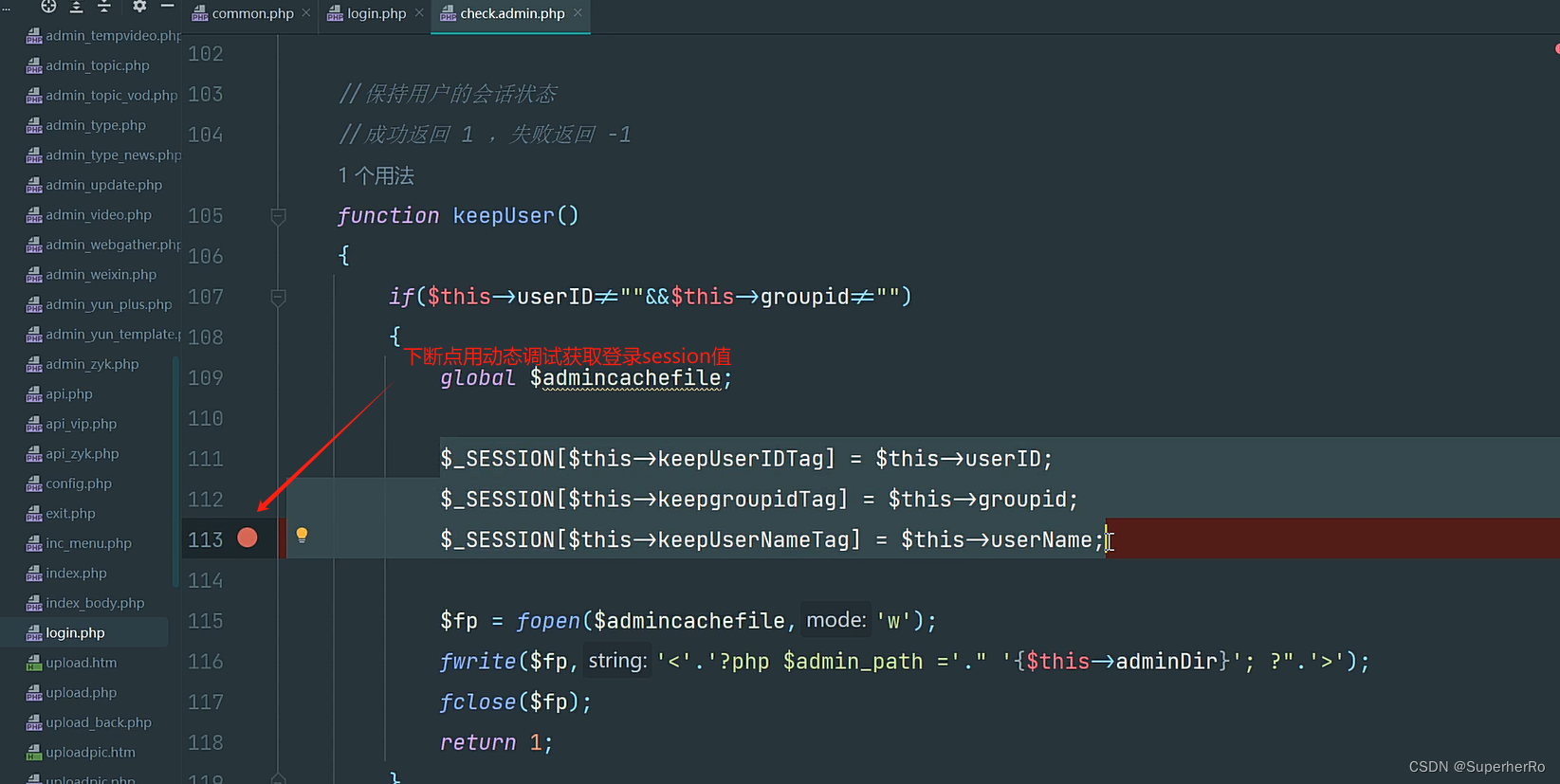
Task: Click the 'return 1;' statement on line 118
Action: [x=496, y=743]
